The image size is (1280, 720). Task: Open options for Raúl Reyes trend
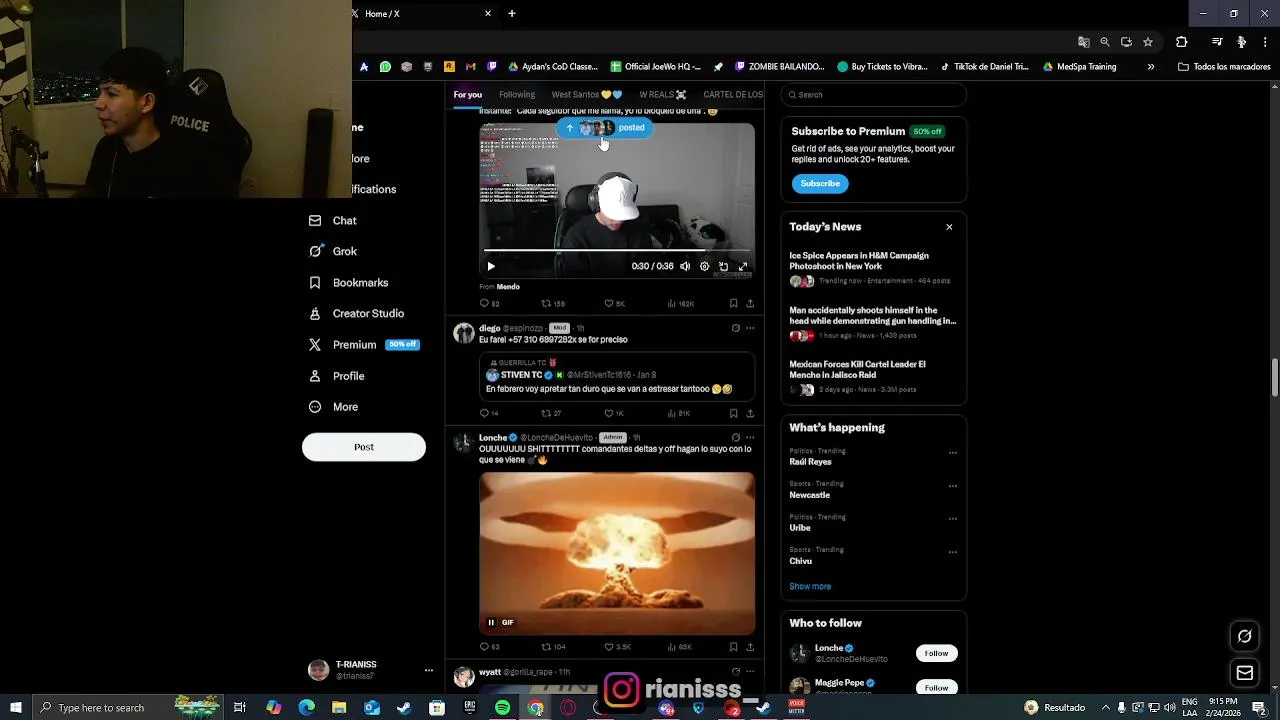click(952, 452)
